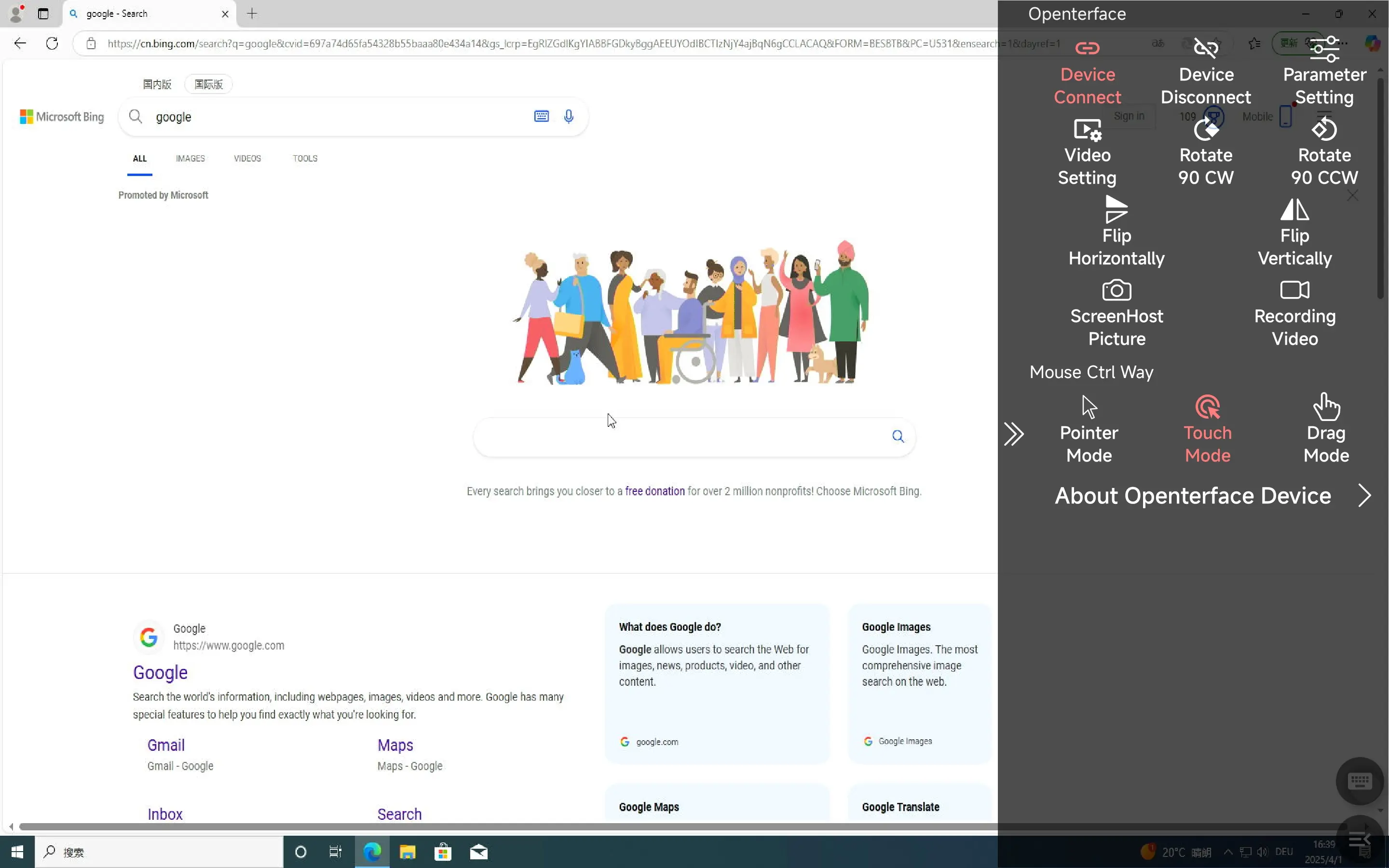Switch to the IMAGES tab

click(x=190, y=159)
